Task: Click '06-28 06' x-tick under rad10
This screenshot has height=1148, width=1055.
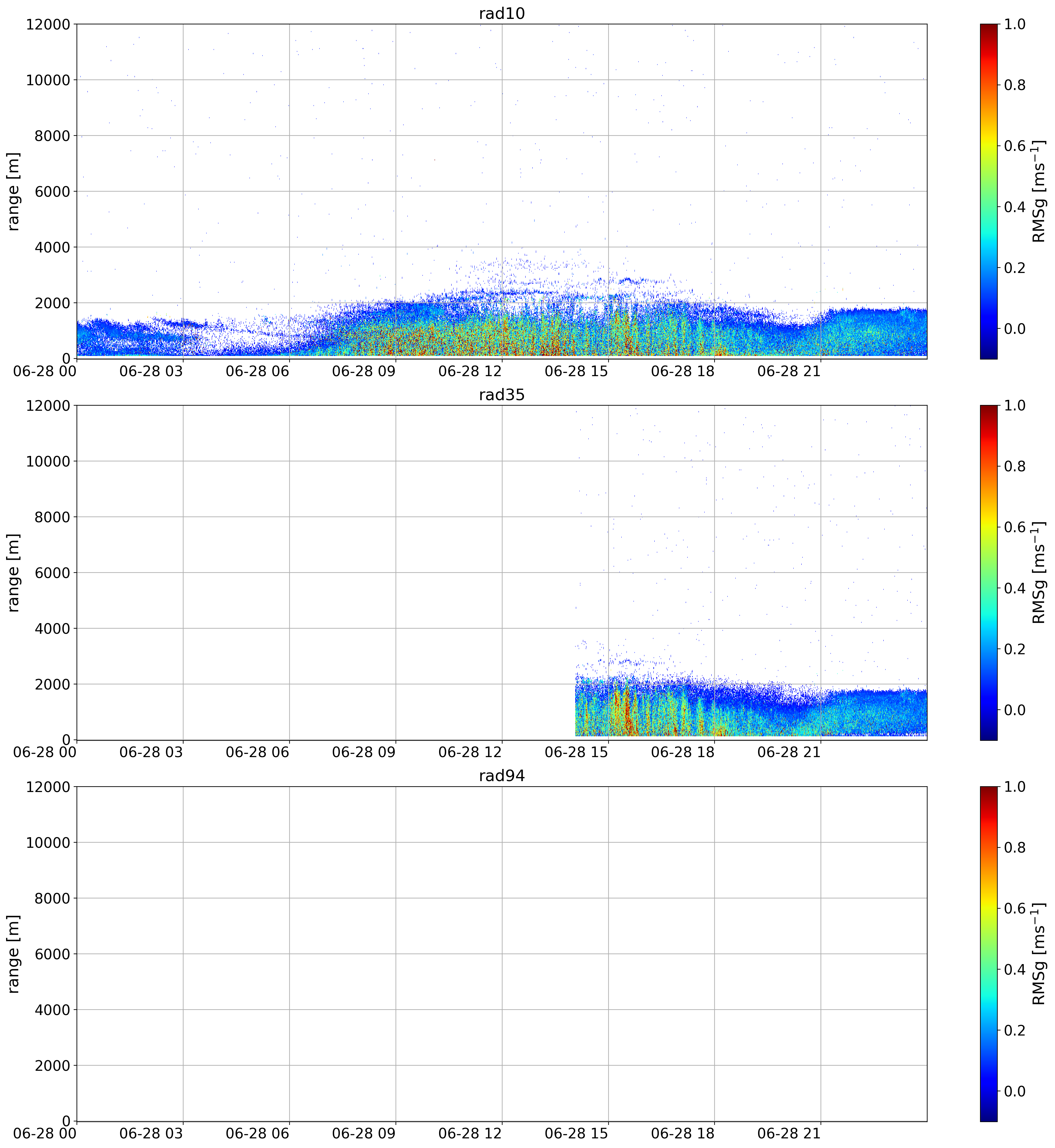Action: coord(258,371)
